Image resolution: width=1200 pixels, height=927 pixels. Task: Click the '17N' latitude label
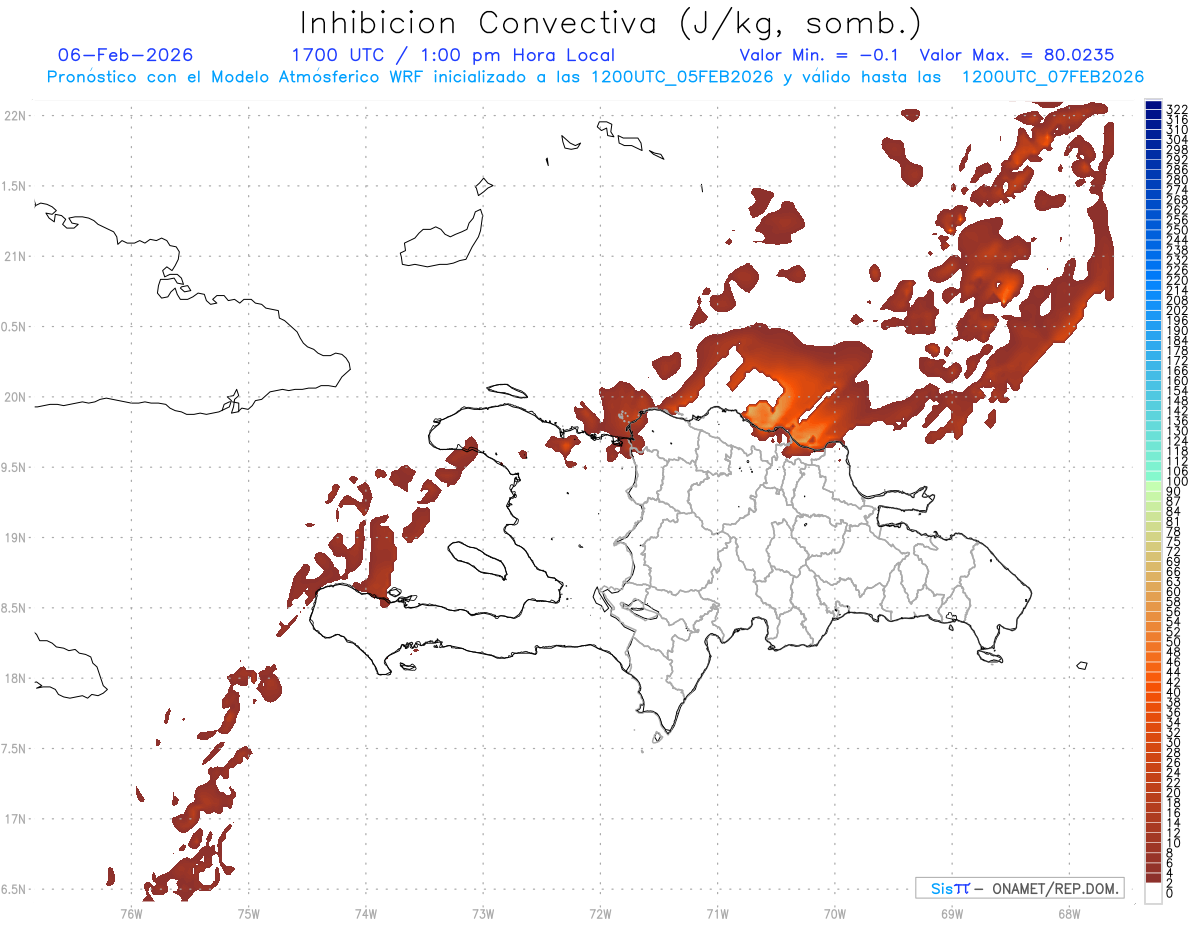point(15,820)
